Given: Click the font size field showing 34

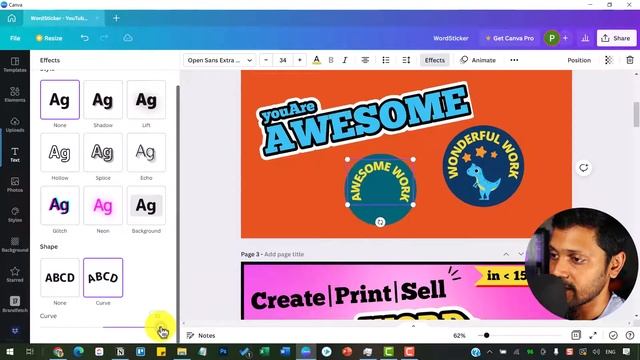Looking at the screenshot, I should click(x=283, y=60).
